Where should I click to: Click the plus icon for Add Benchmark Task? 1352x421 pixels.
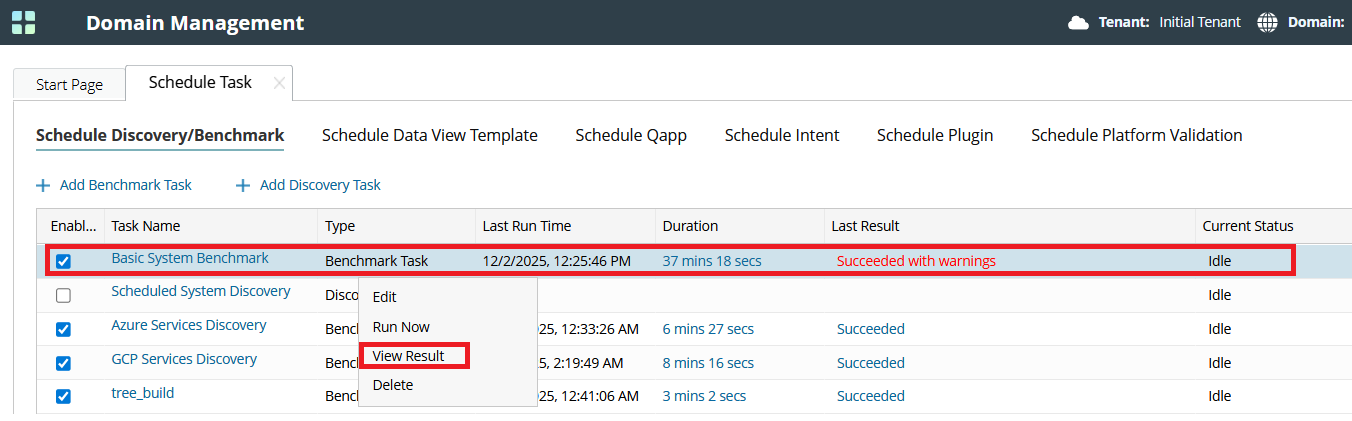(x=43, y=185)
